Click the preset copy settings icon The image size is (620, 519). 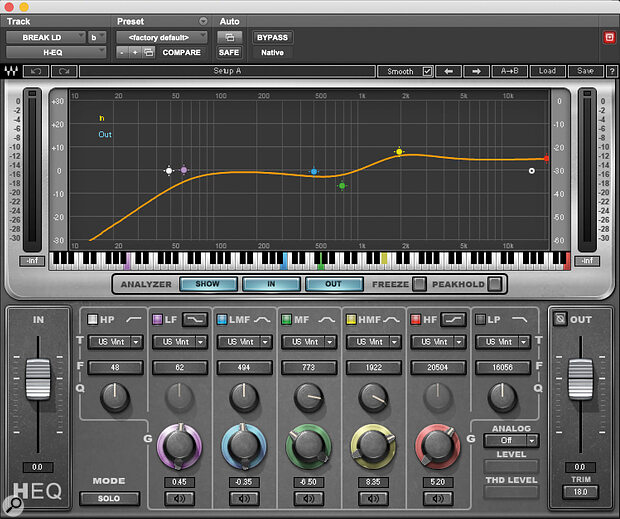click(x=149, y=52)
